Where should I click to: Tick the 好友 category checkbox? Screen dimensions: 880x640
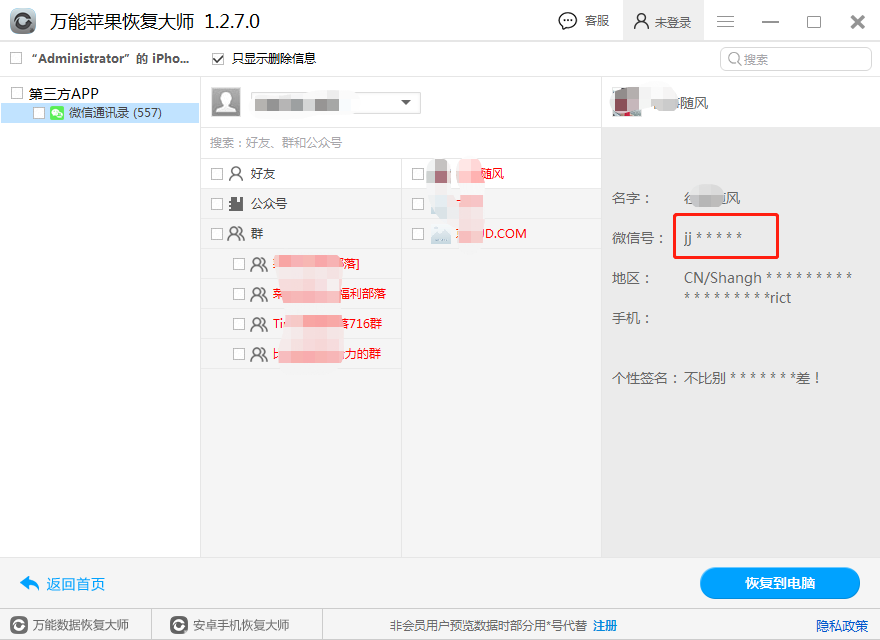click(217, 173)
